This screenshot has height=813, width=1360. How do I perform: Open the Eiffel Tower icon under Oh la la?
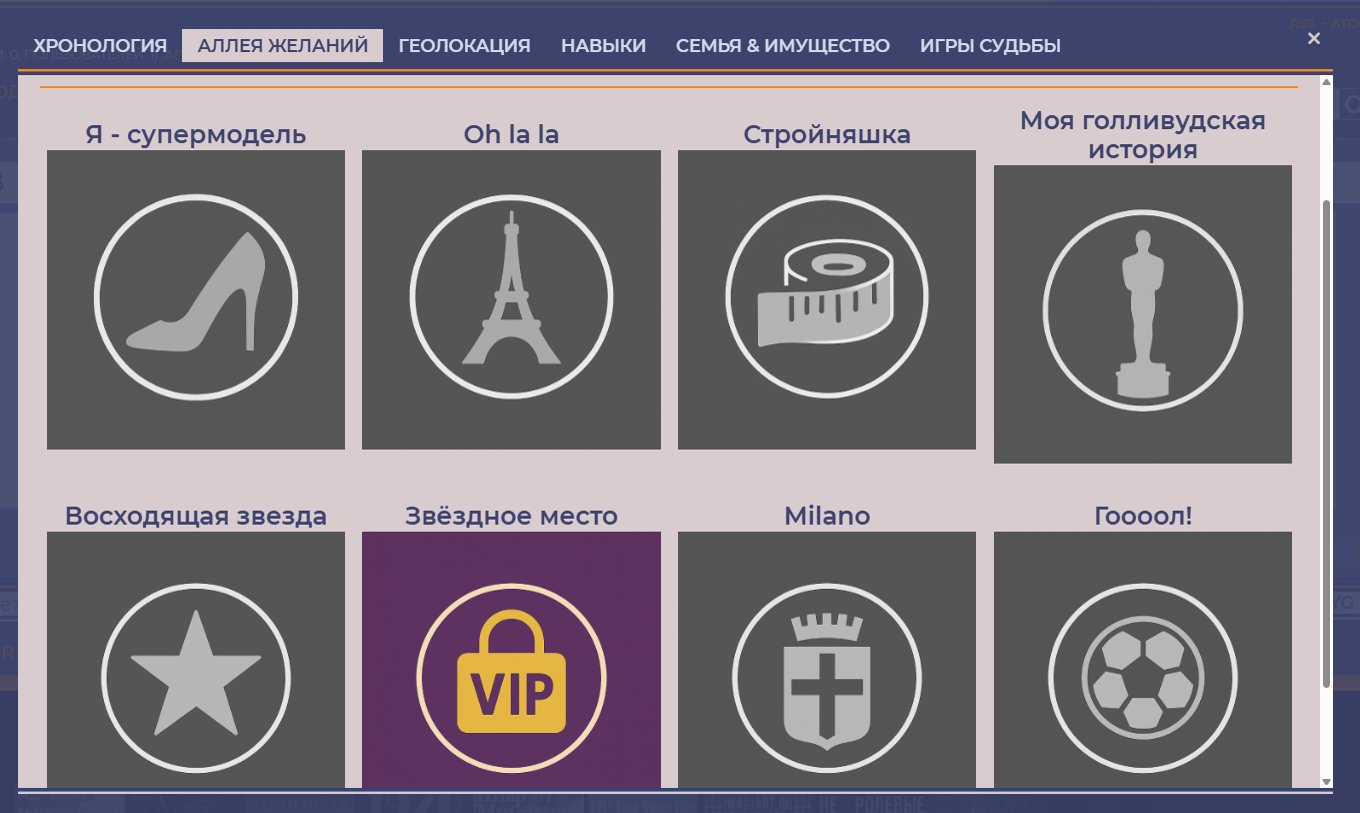tap(511, 298)
